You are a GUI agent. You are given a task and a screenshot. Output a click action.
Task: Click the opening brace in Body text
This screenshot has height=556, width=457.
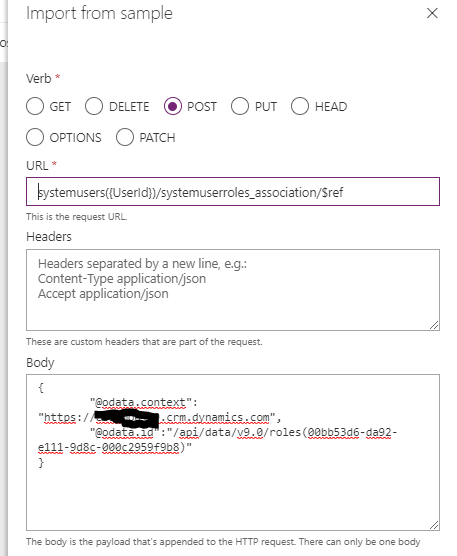(x=41, y=388)
